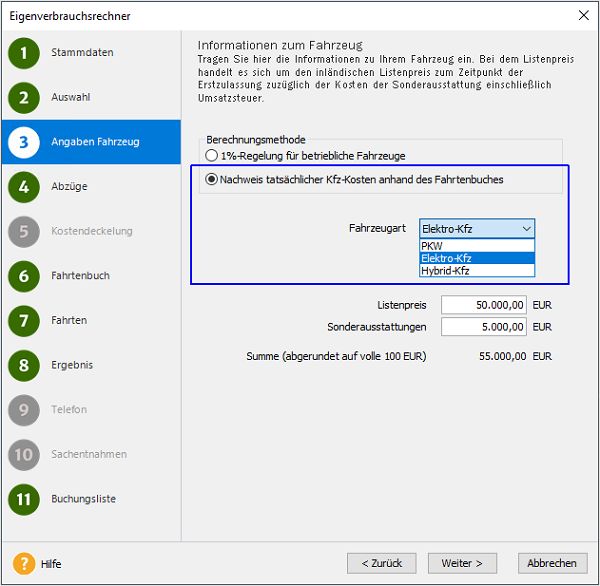The height and width of the screenshot is (586, 600).
Task: Open the Fahrten step
Action: [69, 320]
